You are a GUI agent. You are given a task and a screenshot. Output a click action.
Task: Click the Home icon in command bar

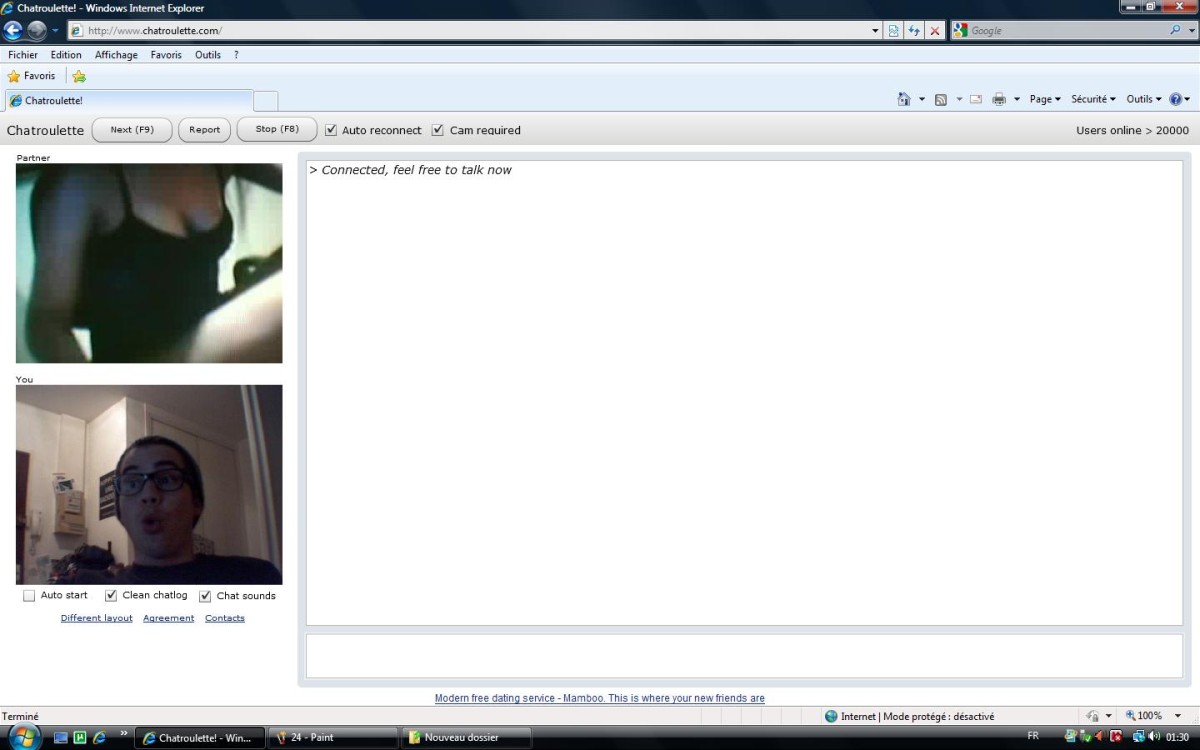[904, 99]
